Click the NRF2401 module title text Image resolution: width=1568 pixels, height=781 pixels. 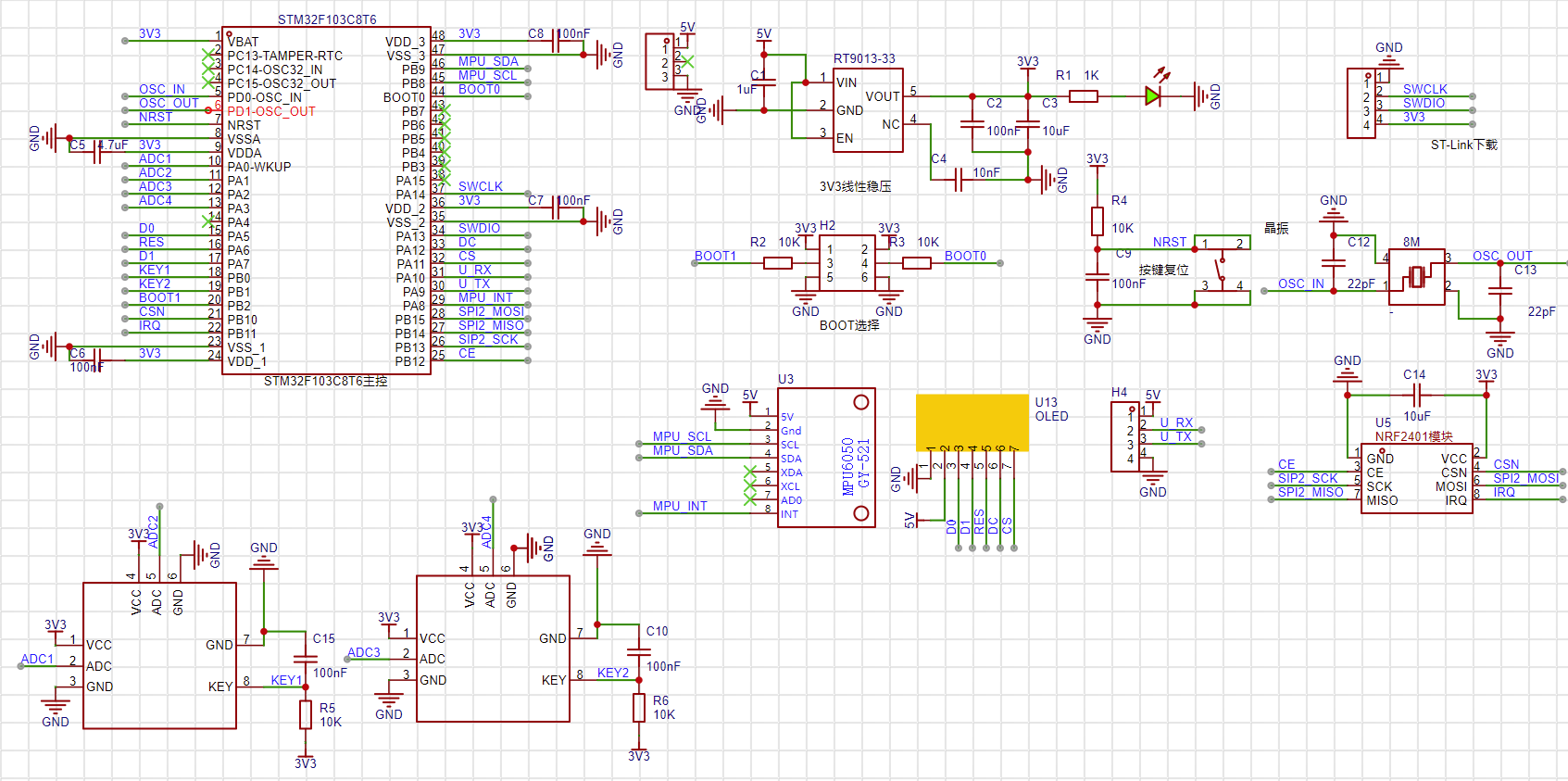(x=1413, y=436)
